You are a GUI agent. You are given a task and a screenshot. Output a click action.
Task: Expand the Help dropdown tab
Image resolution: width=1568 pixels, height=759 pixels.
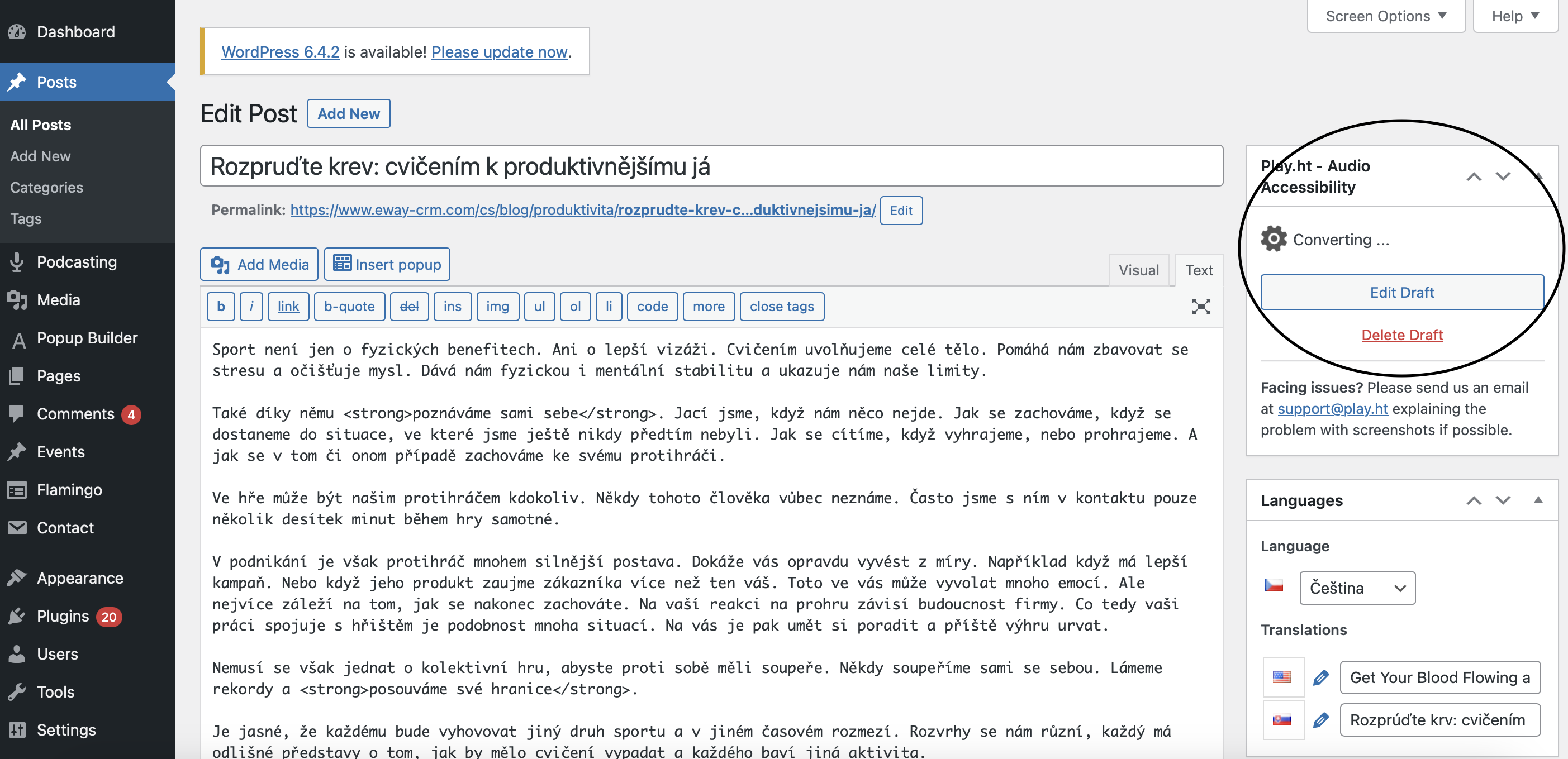click(1515, 16)
